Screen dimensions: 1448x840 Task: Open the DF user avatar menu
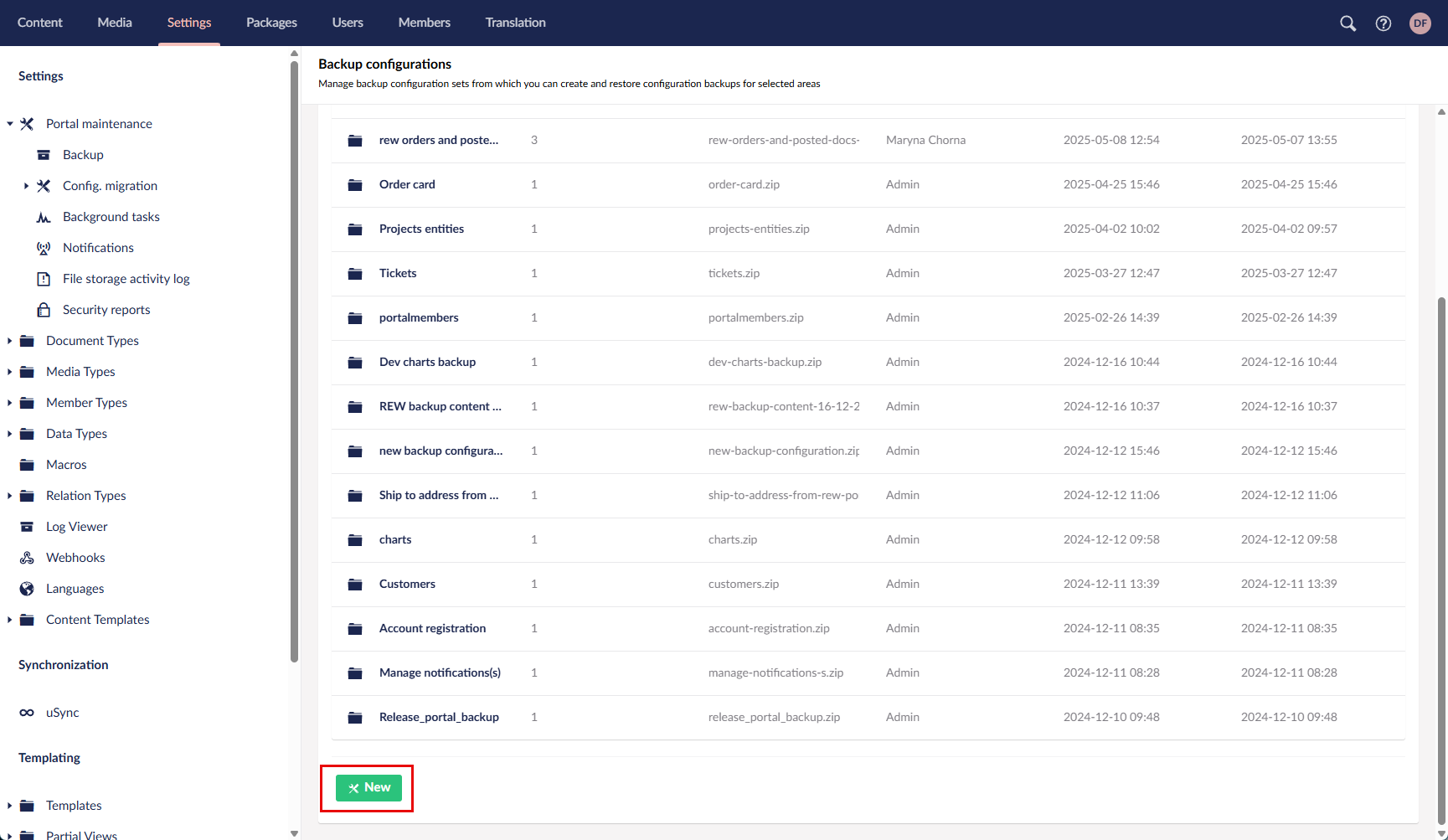(x=1420, y=23)
